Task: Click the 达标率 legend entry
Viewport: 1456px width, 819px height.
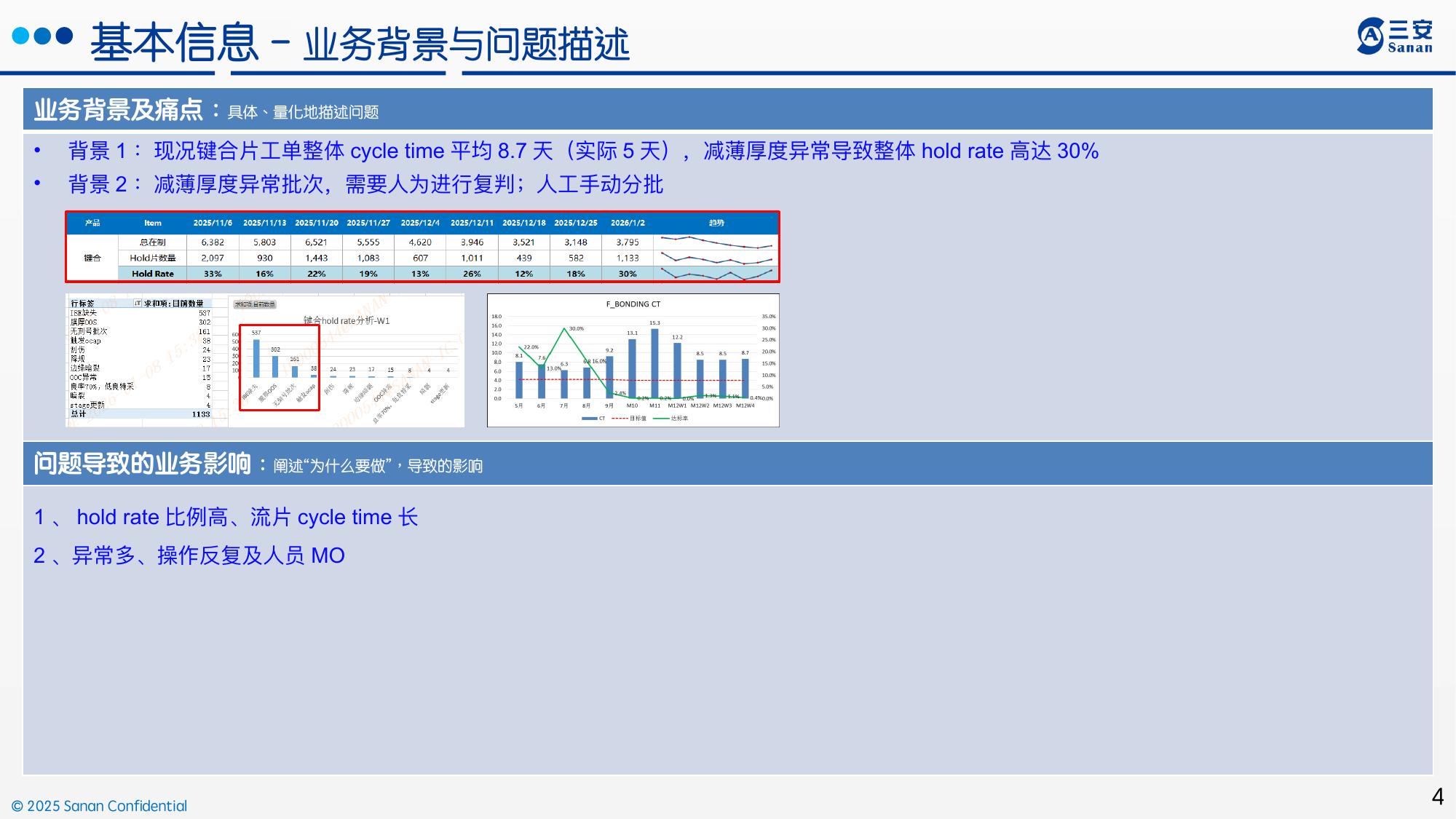Action: pyautogui.click(x=670, y=419)
